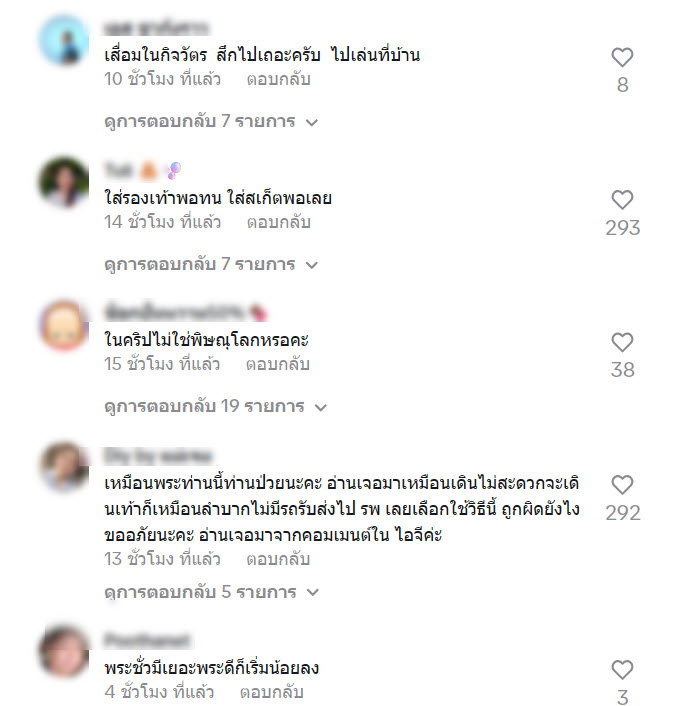Reply to the comment posted 4 hours ago
This screenshot has width=678, height=706.
click(x=272, y=692)
